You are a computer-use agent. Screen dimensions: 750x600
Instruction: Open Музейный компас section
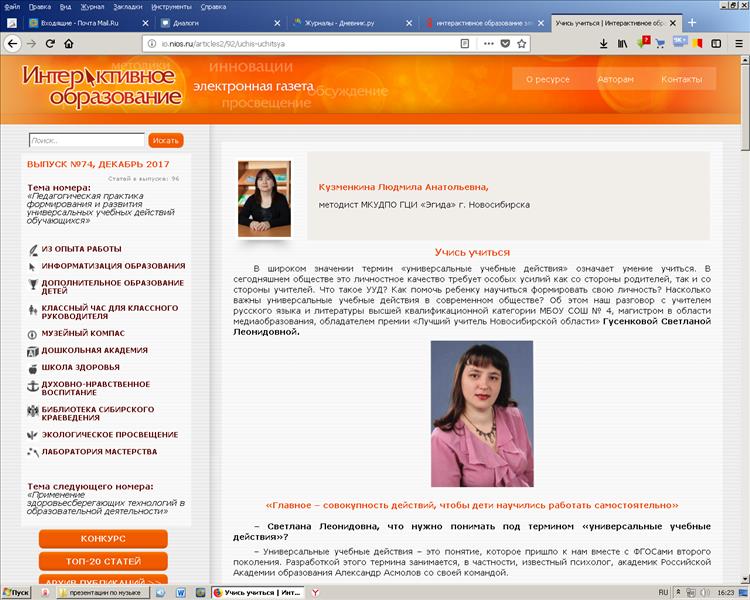[83, 333]
